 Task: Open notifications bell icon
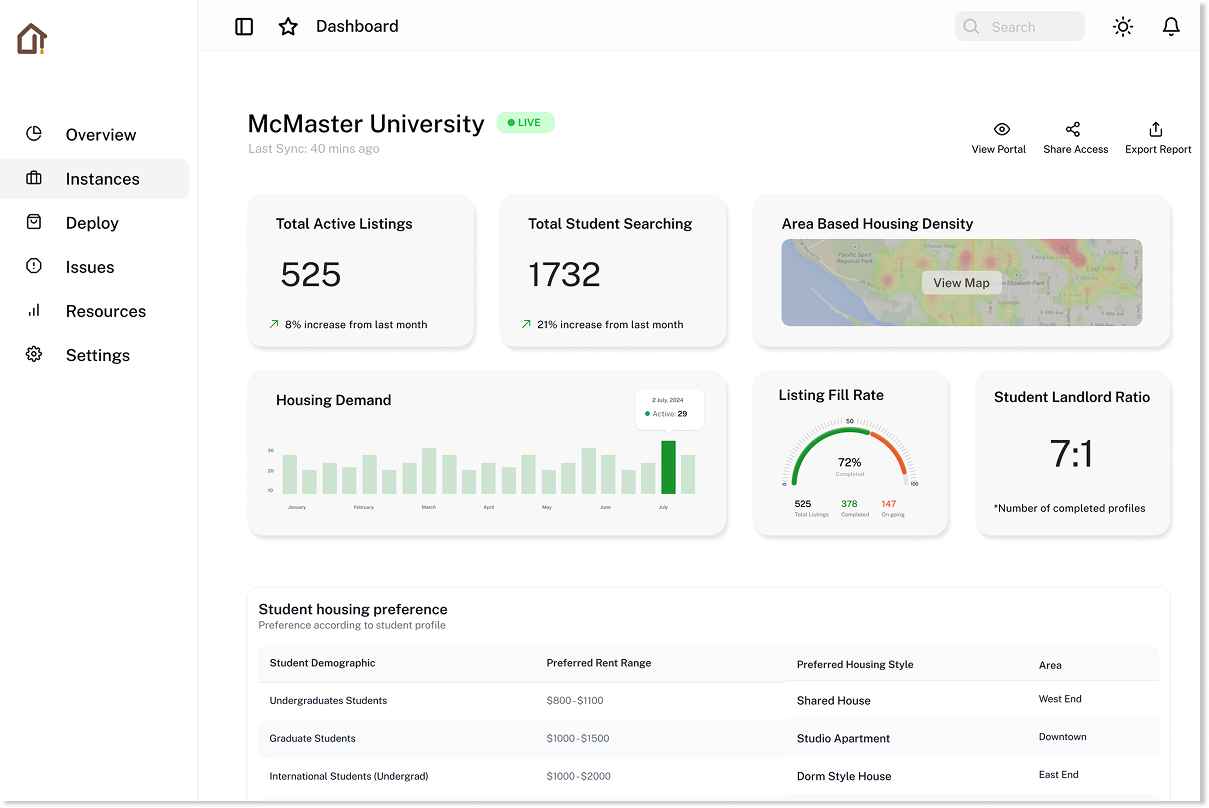pyautogui.click(x=1171, y=27)
